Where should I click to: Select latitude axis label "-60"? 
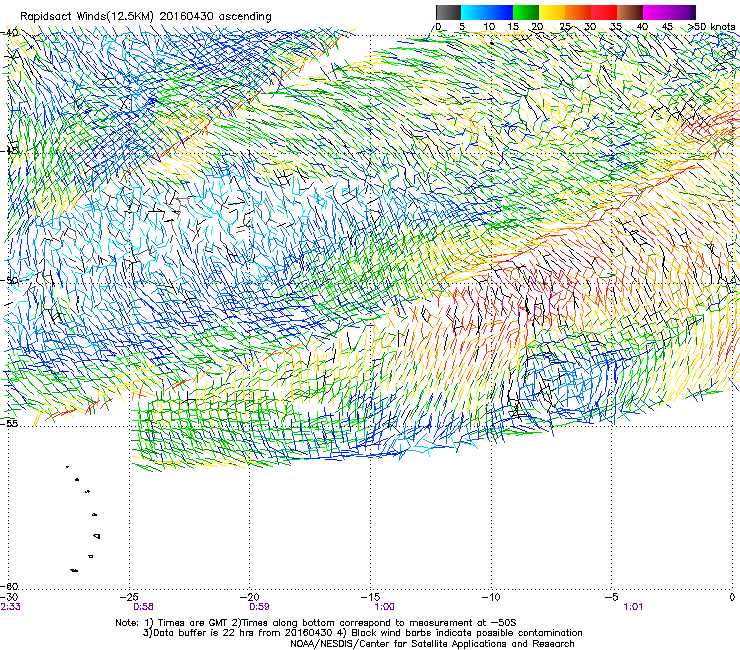[x=10, y=586]
